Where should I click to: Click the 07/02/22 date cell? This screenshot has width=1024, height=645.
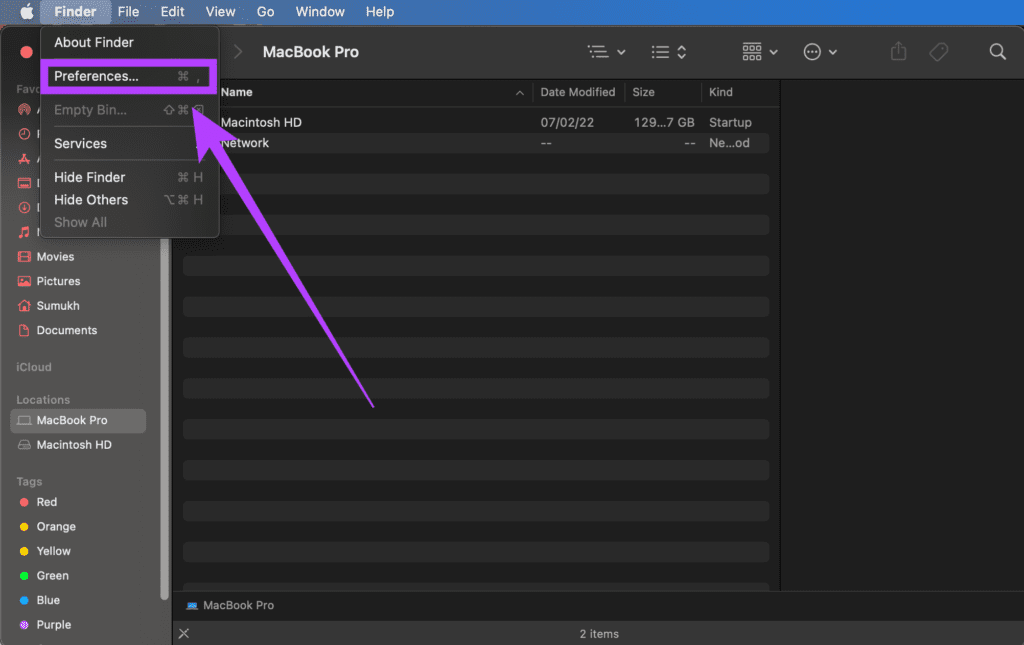(567, 122)
